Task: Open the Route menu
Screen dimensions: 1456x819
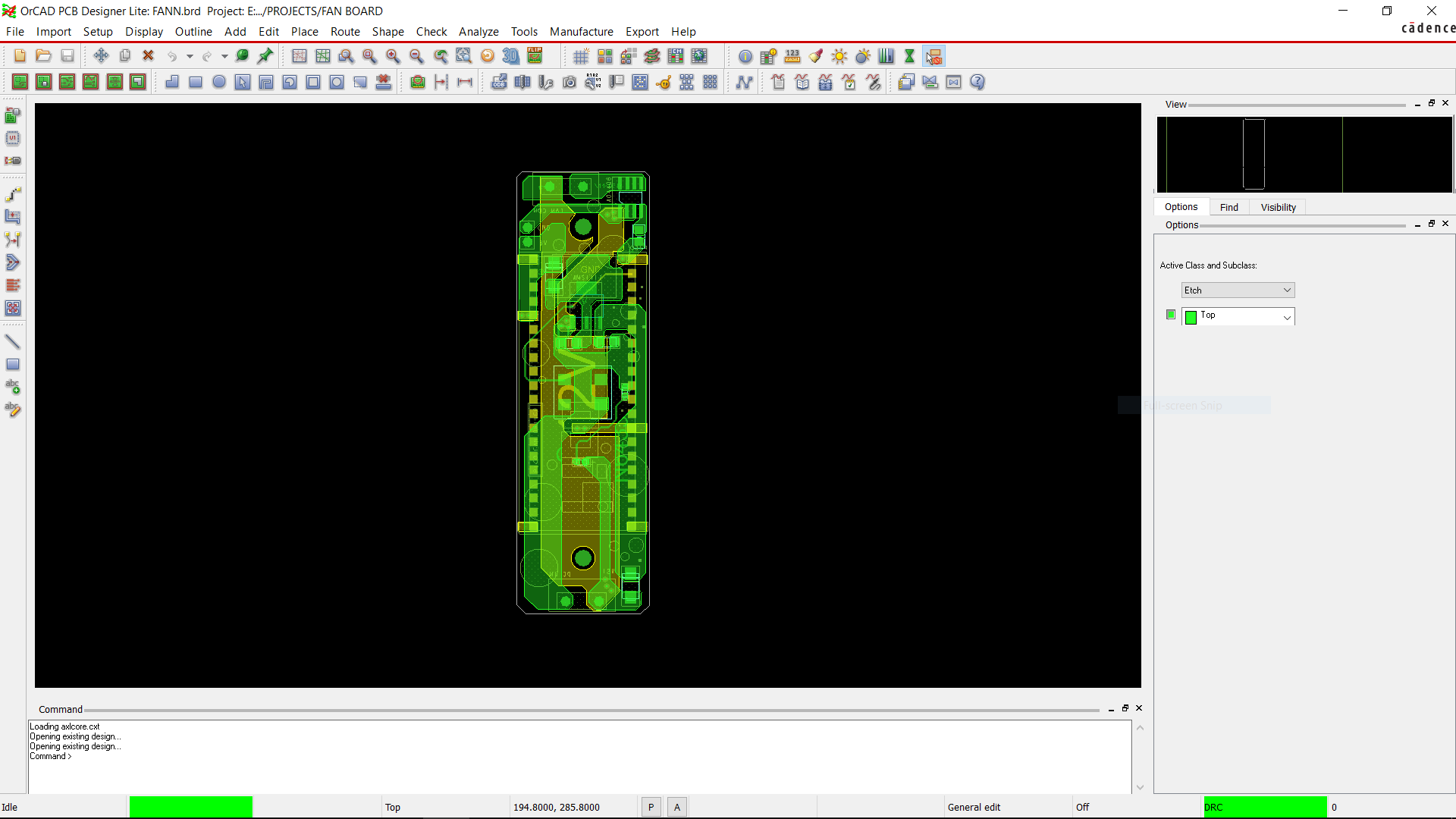Action: click(x=345, y=32)
